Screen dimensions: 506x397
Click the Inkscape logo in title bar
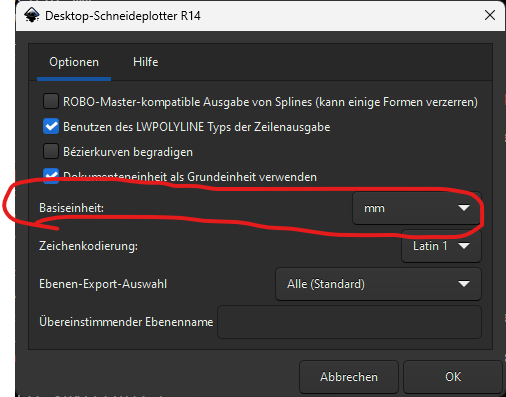click(32, 15)
